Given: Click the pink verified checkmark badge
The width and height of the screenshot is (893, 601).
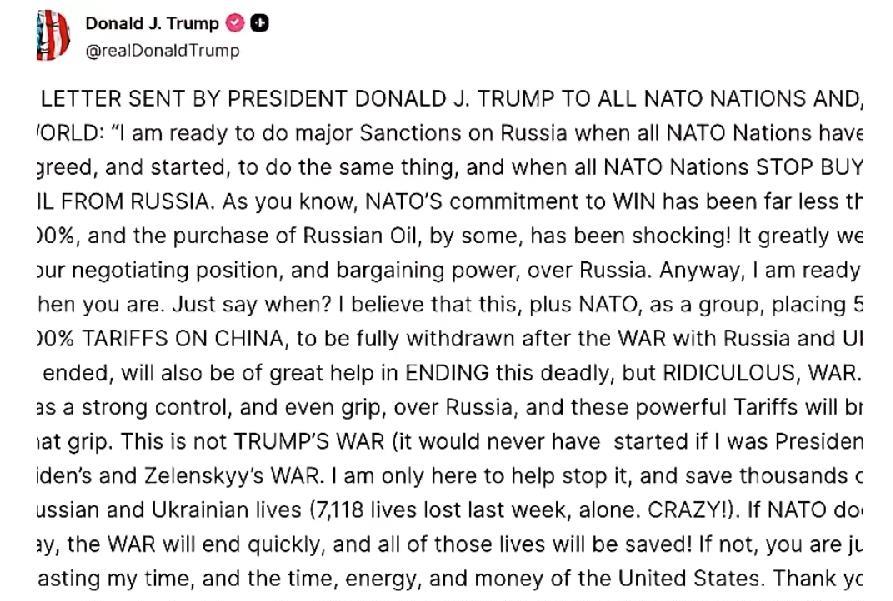Looking at the screenshot, I should point(236,24).
